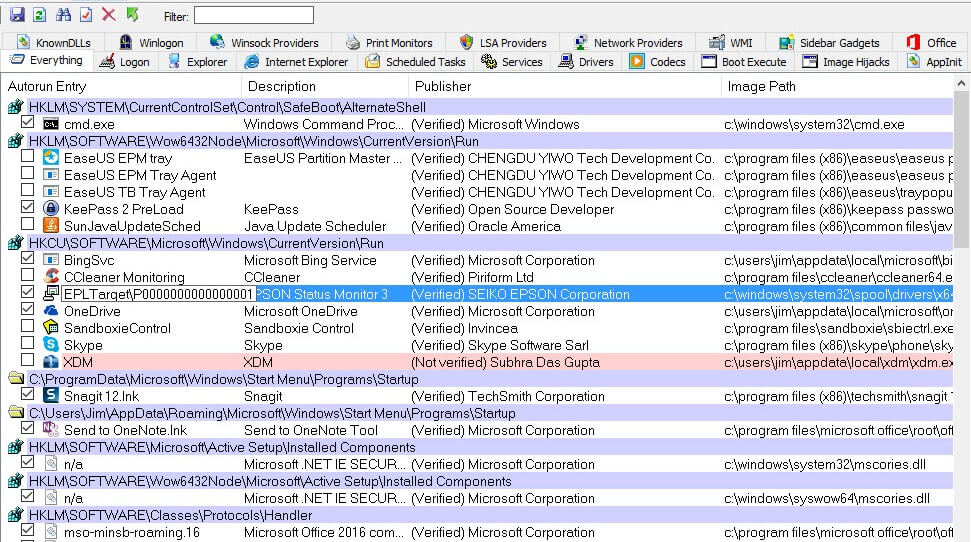Click the Skype entry icon
971x542 pixels.
click(x=51, y=344)
